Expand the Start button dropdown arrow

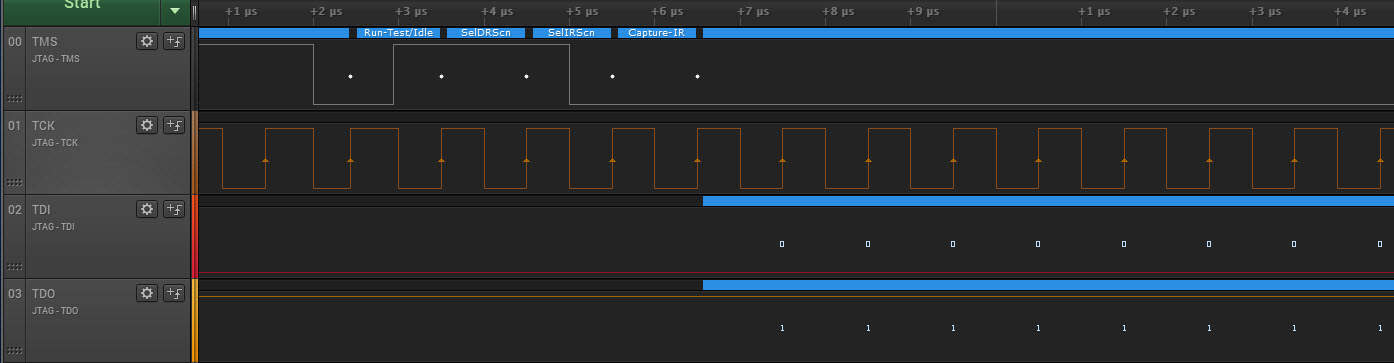tap(176, 10)
